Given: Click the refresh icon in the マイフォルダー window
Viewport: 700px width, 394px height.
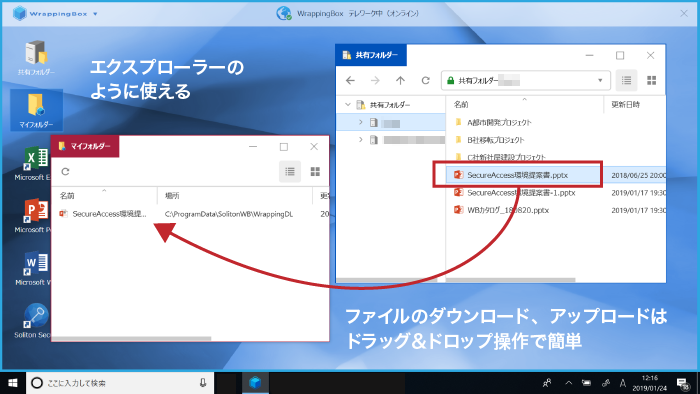Looking at the screenshot, I should (x=65, y=172).
